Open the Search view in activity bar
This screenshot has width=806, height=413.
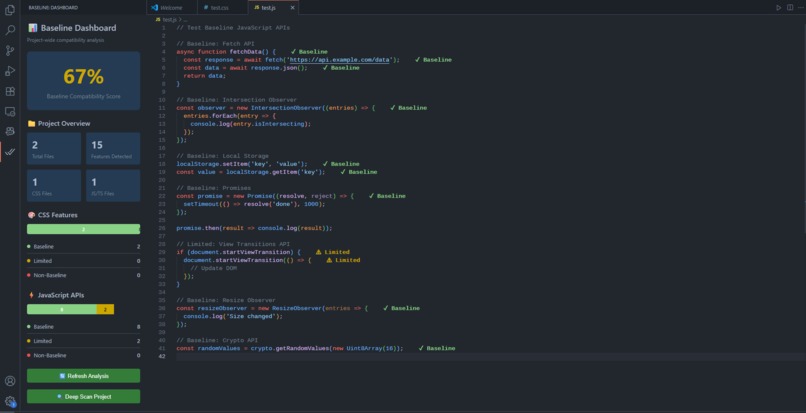point(10,30)
